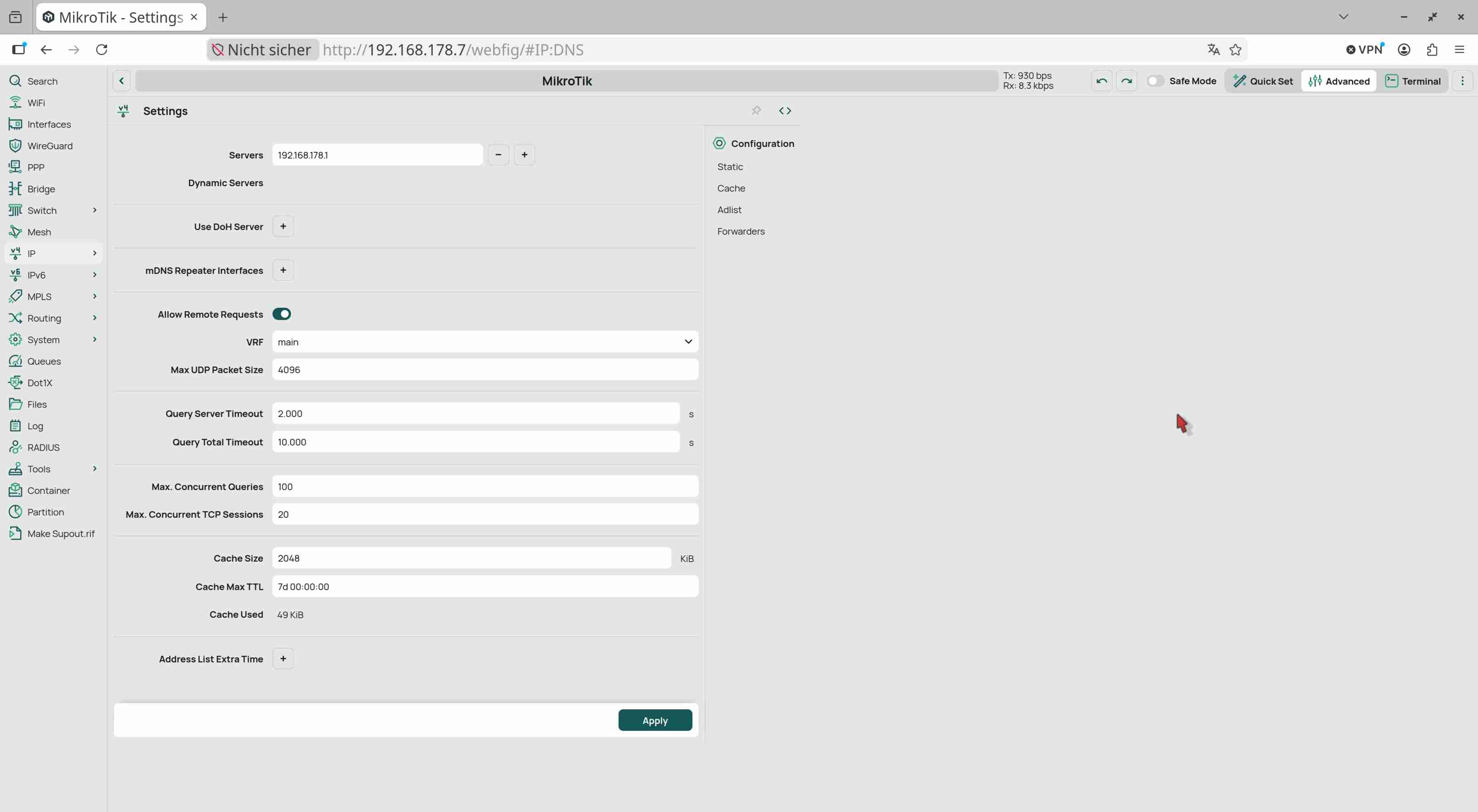Click the Max. Concurrent Queries field

pos(485,486)
